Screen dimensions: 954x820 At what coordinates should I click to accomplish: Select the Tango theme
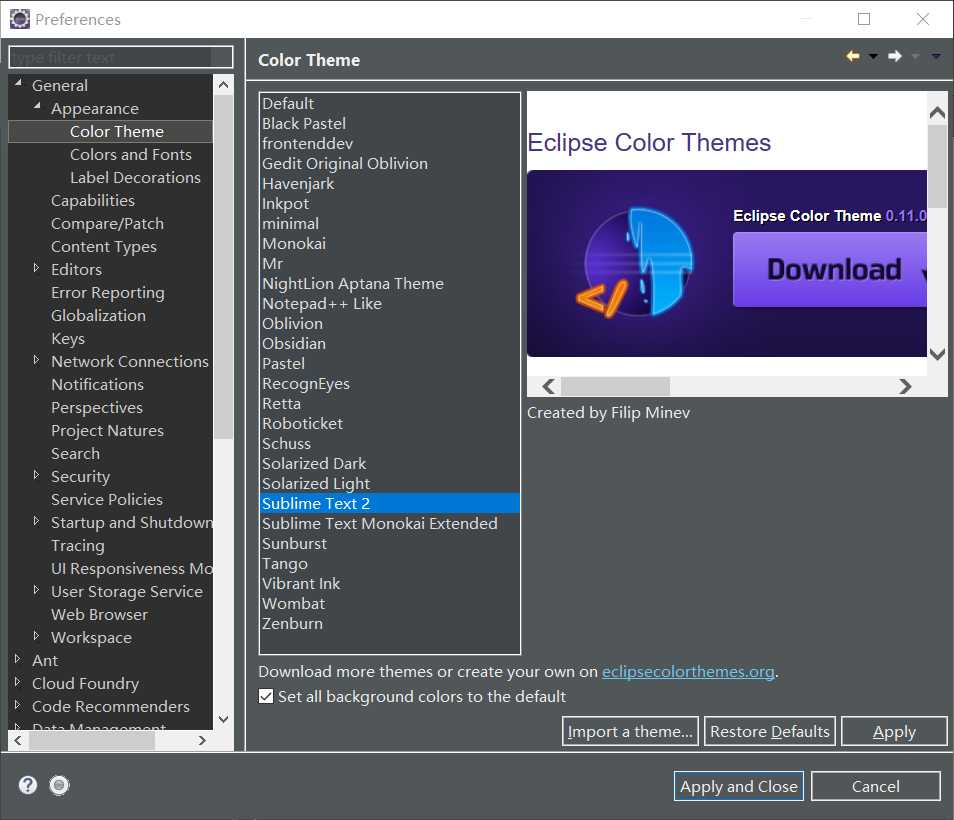point(389,563)
